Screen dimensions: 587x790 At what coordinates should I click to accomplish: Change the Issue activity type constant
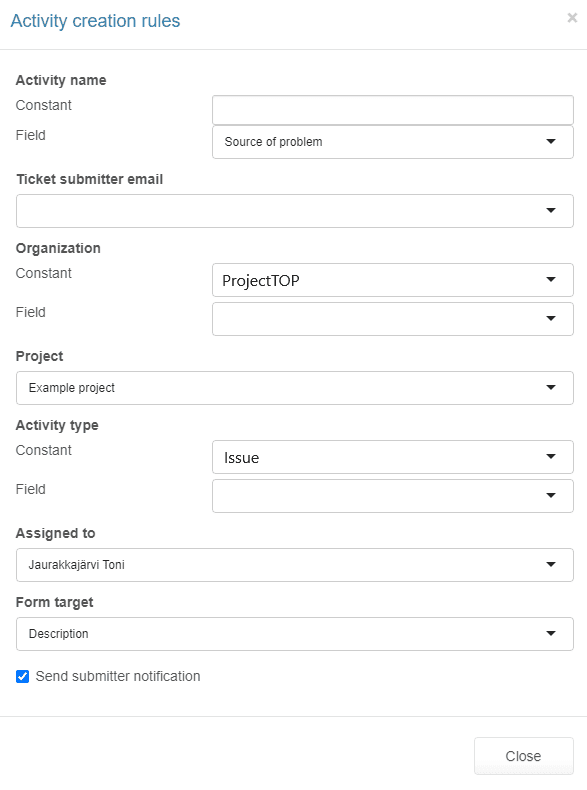[393, 457]
